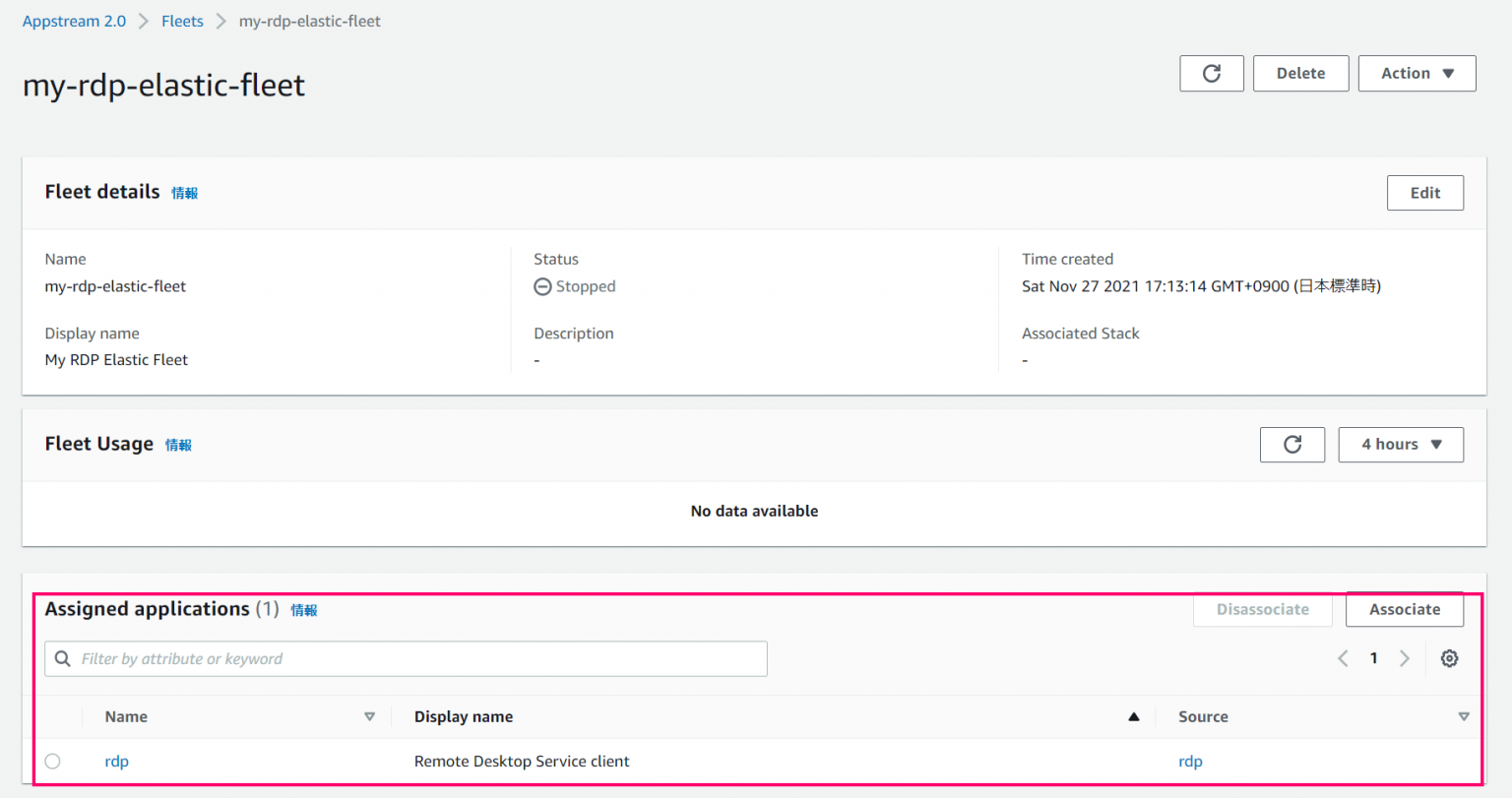Image resolution: width=1512 pixels, height=798 pixels.
Task: Go to Appstream 2.0 home via breadcrumb
Action: pos(74,20)
